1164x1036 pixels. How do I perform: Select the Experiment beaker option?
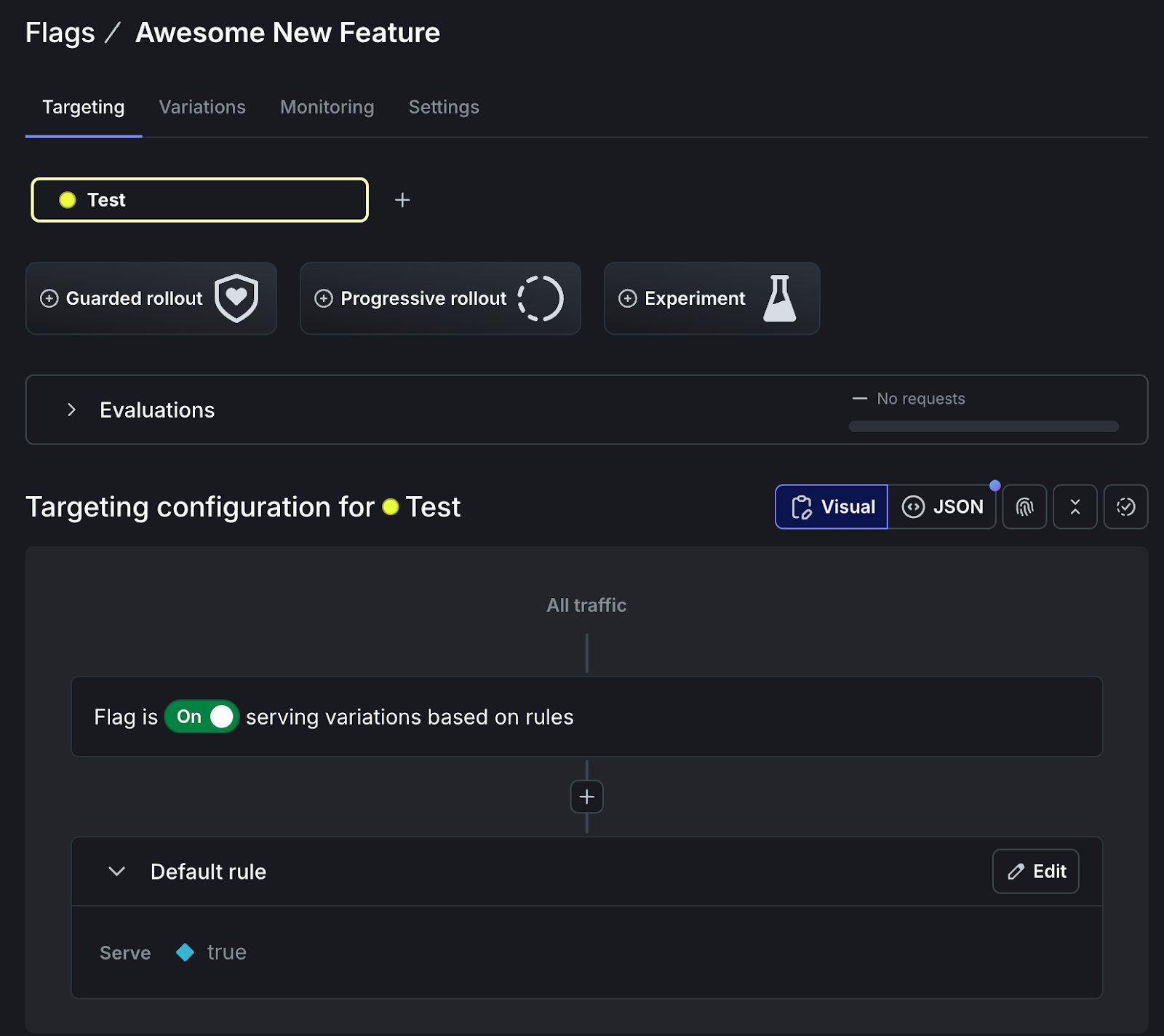point(711,298)
